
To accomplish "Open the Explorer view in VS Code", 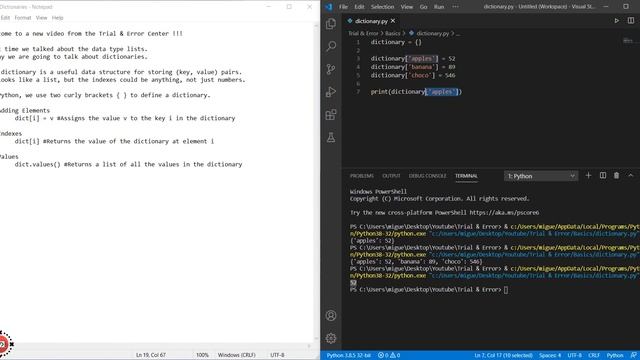I will [x=331, y=24].
